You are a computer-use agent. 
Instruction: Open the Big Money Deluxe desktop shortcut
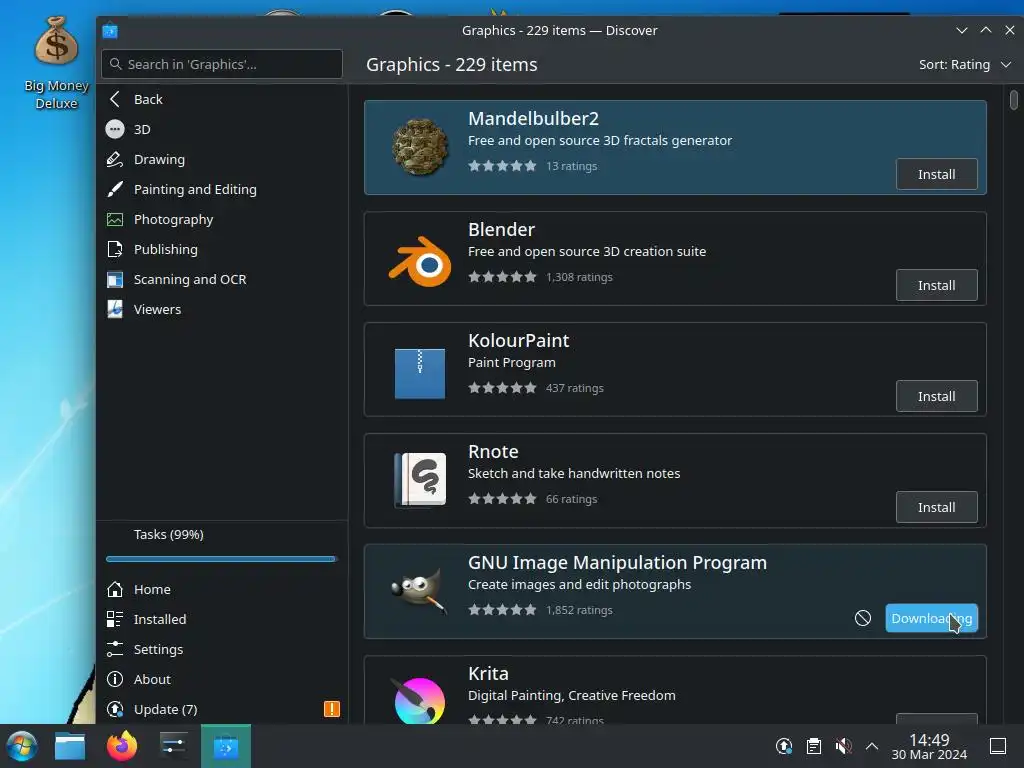tap(56, 64)
